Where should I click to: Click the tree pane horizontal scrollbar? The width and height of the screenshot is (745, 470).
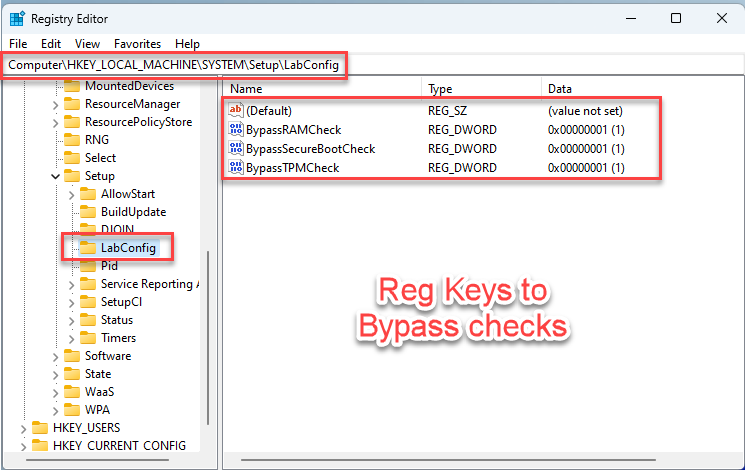(x=97, y=460)
